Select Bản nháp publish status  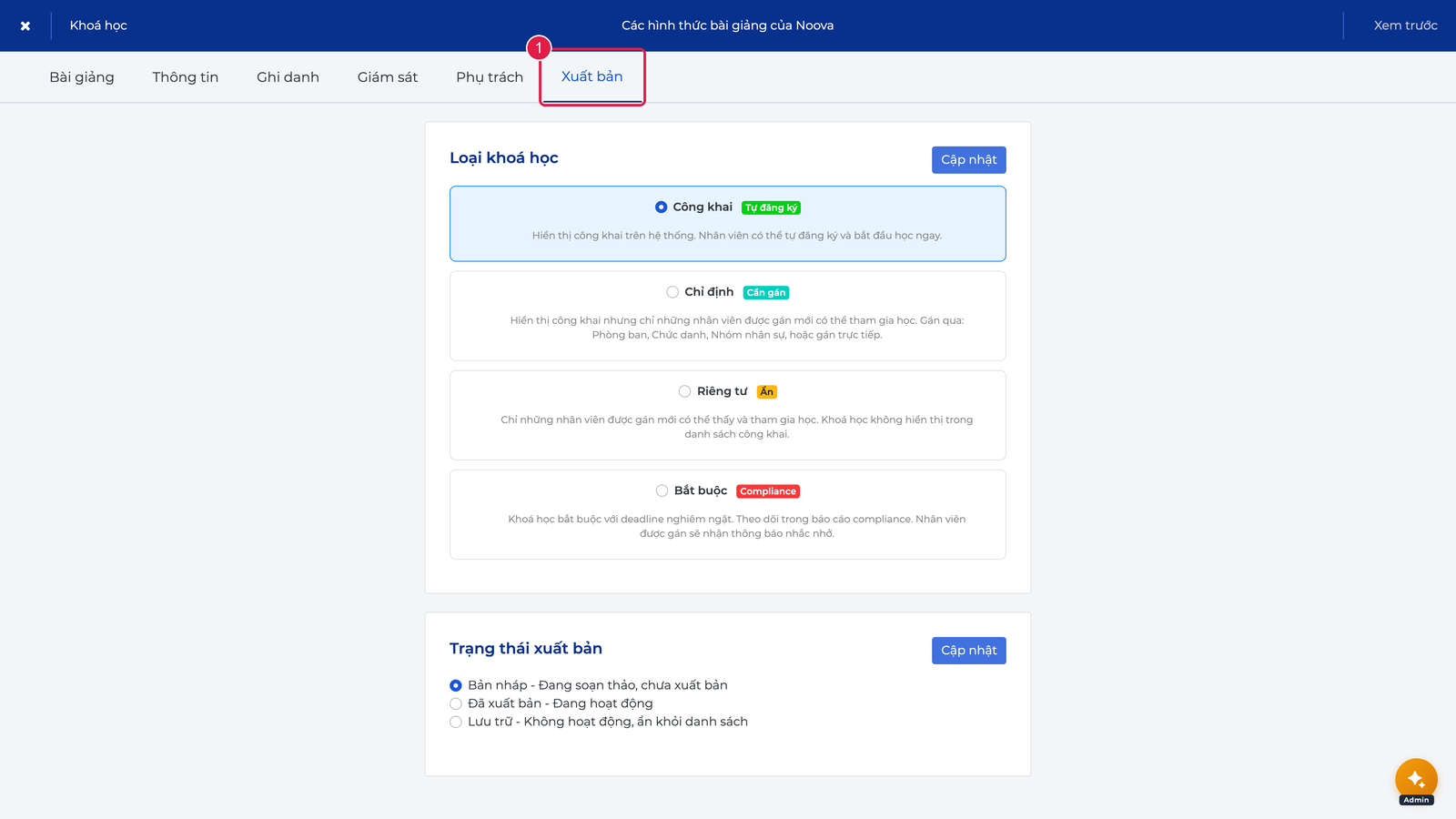click(456, 685)
